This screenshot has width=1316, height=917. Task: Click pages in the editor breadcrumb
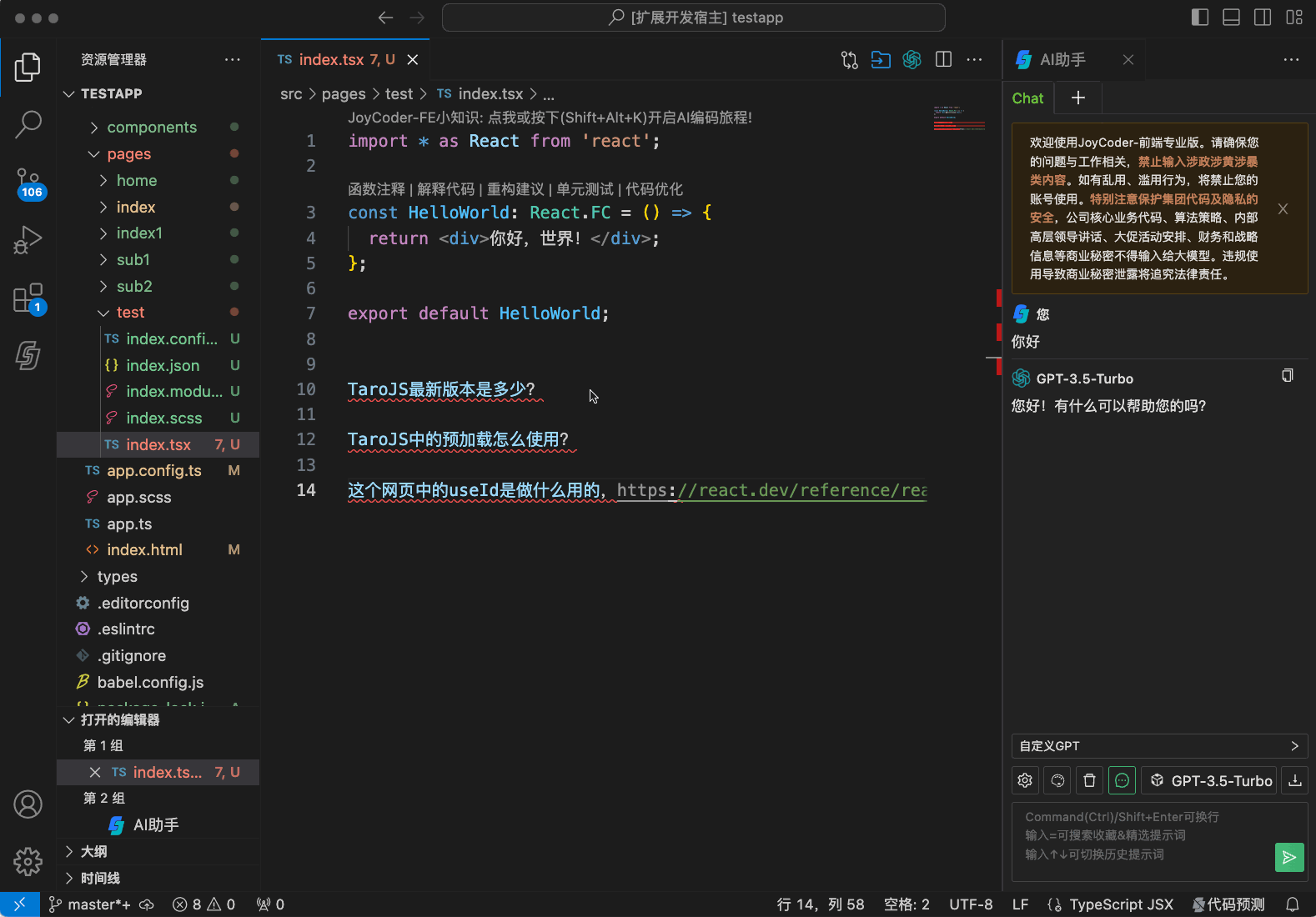344,94
